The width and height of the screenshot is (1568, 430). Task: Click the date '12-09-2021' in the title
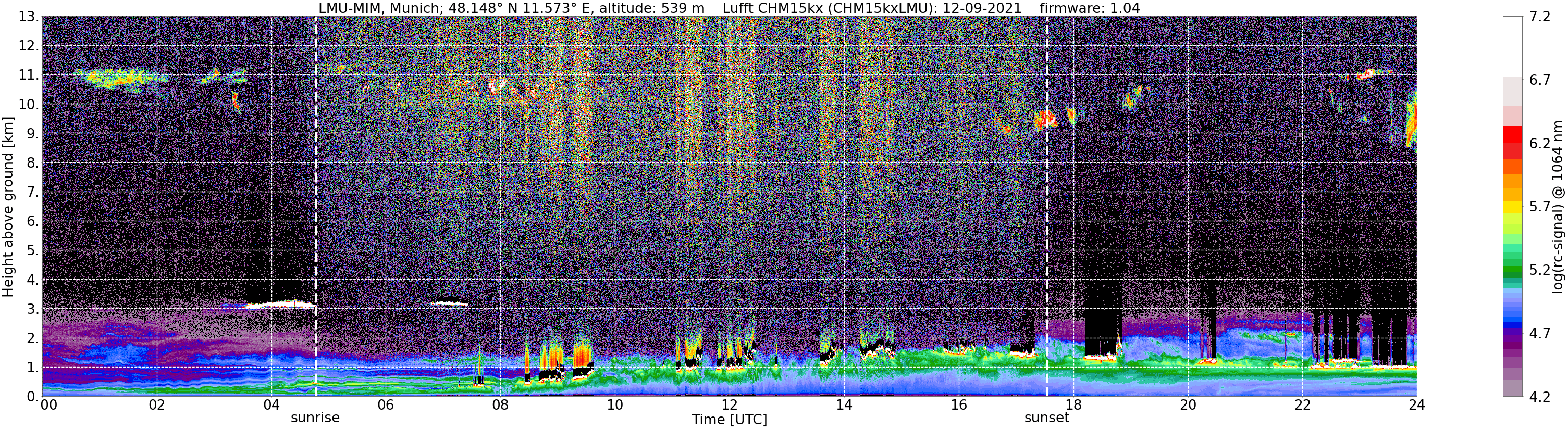click(x=982, y=8)
